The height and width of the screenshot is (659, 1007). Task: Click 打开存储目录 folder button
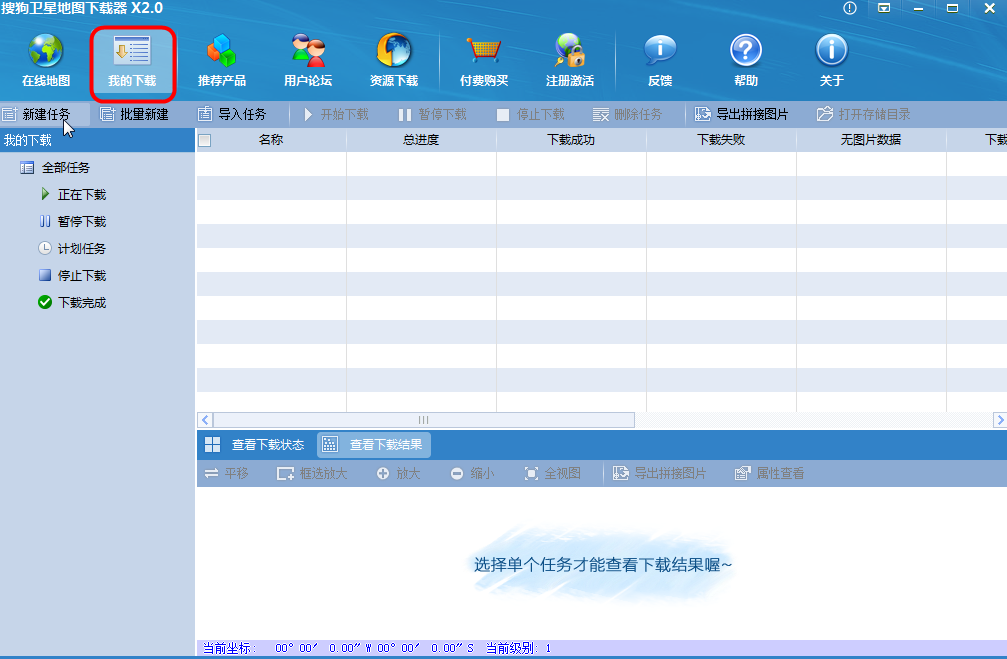pos(863,114)
